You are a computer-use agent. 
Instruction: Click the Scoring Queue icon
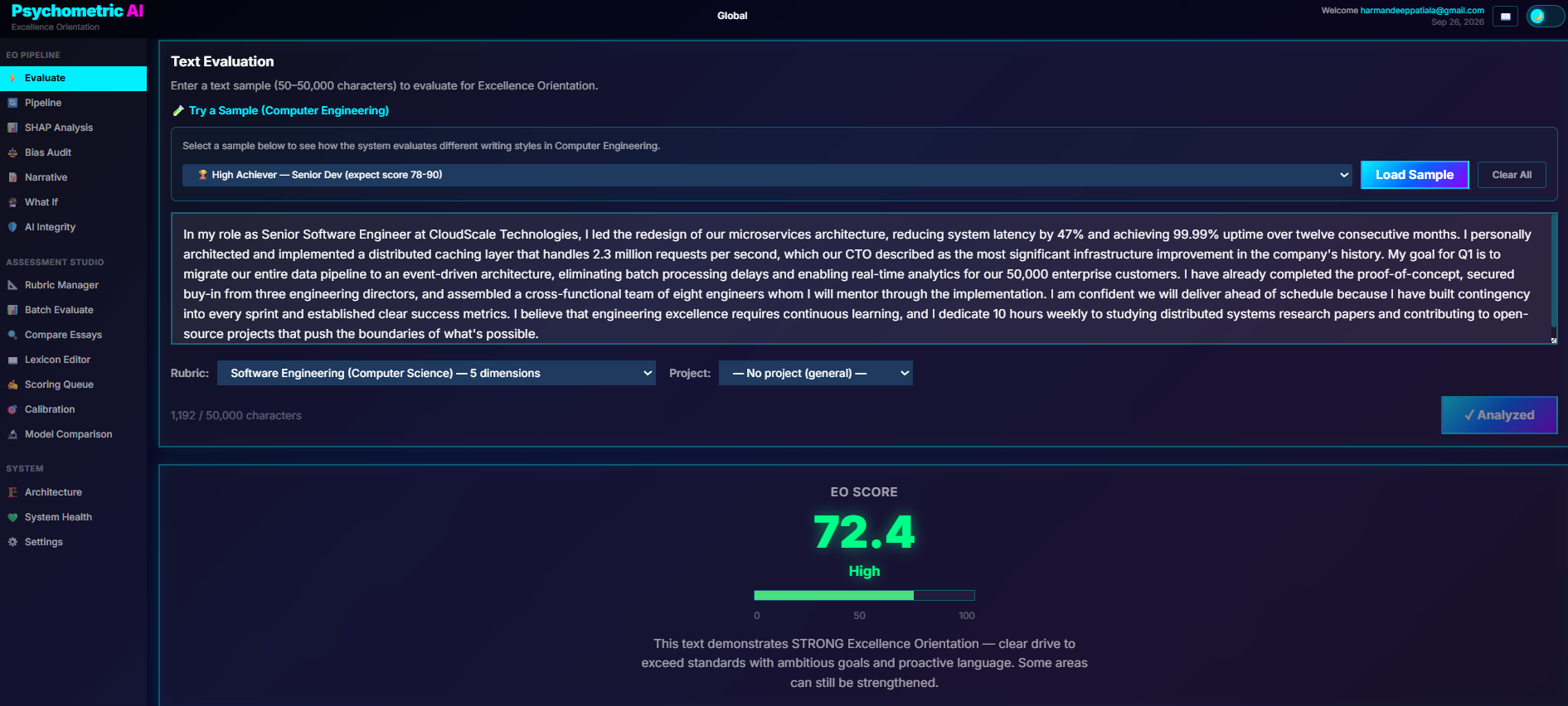(12, 384)
